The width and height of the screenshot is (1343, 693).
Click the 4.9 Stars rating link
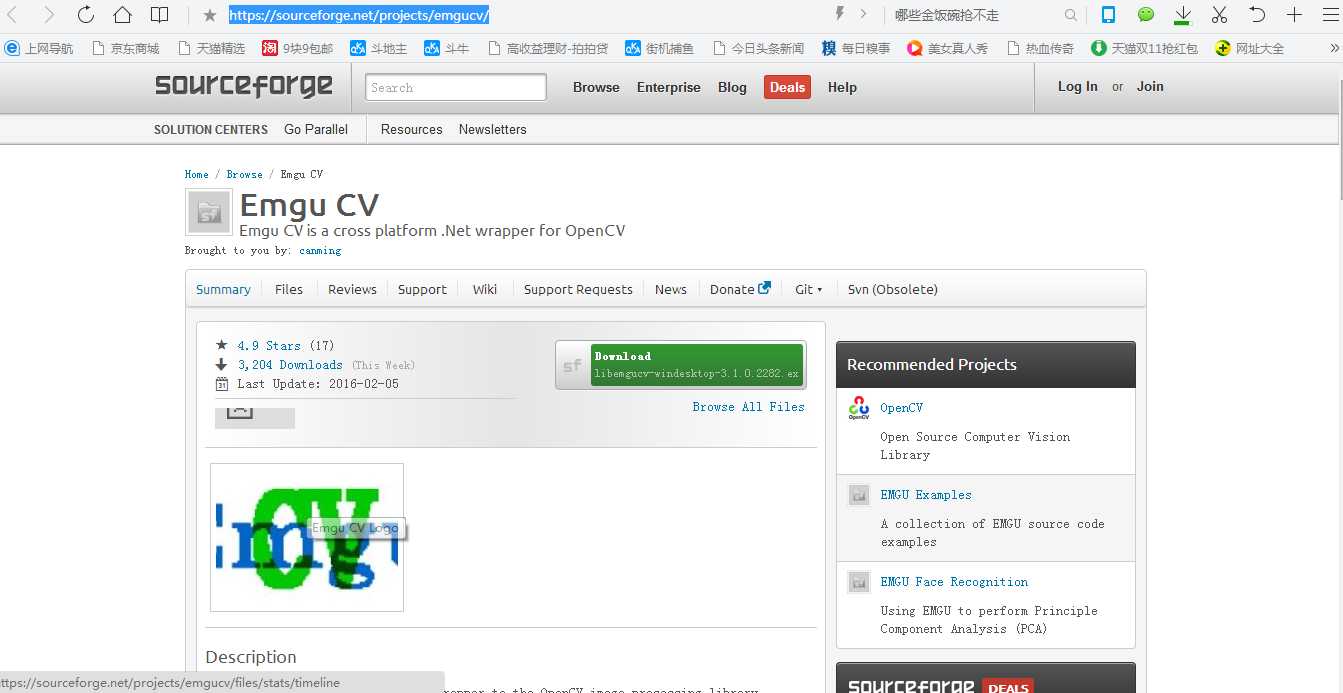[x=269, y=346]
